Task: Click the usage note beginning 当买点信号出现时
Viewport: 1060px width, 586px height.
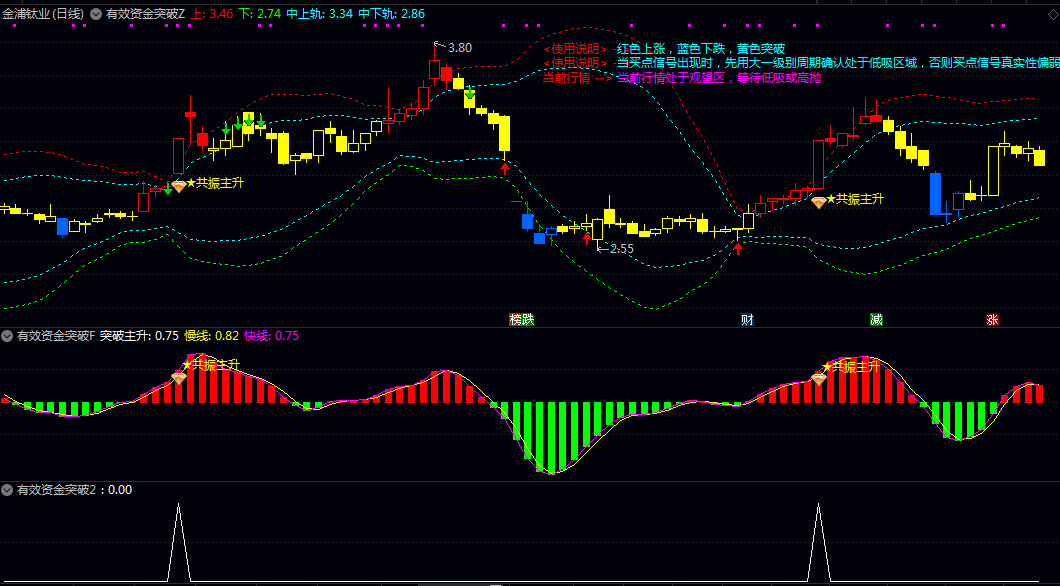Action: tap(838, 63)
